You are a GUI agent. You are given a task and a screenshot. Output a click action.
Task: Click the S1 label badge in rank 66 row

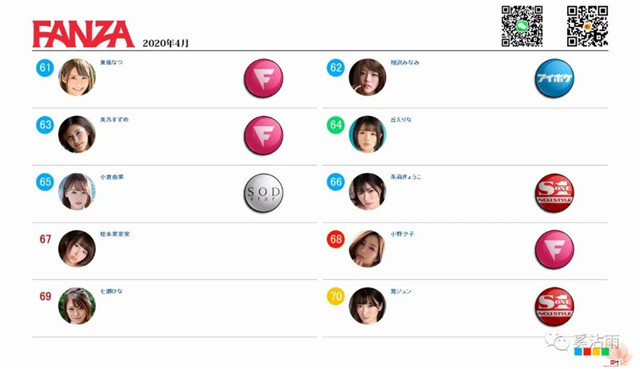coord(554,193)
